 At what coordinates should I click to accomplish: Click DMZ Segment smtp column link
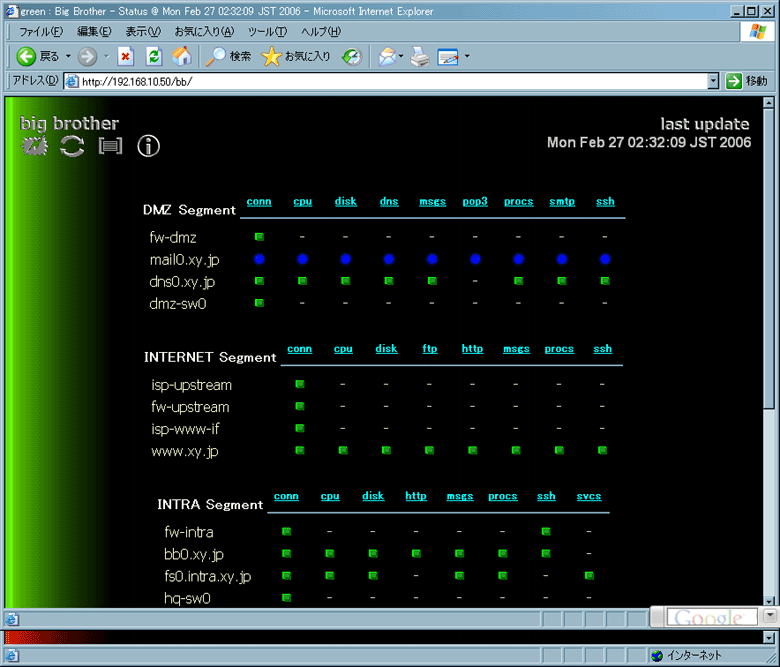click(562, 201)
